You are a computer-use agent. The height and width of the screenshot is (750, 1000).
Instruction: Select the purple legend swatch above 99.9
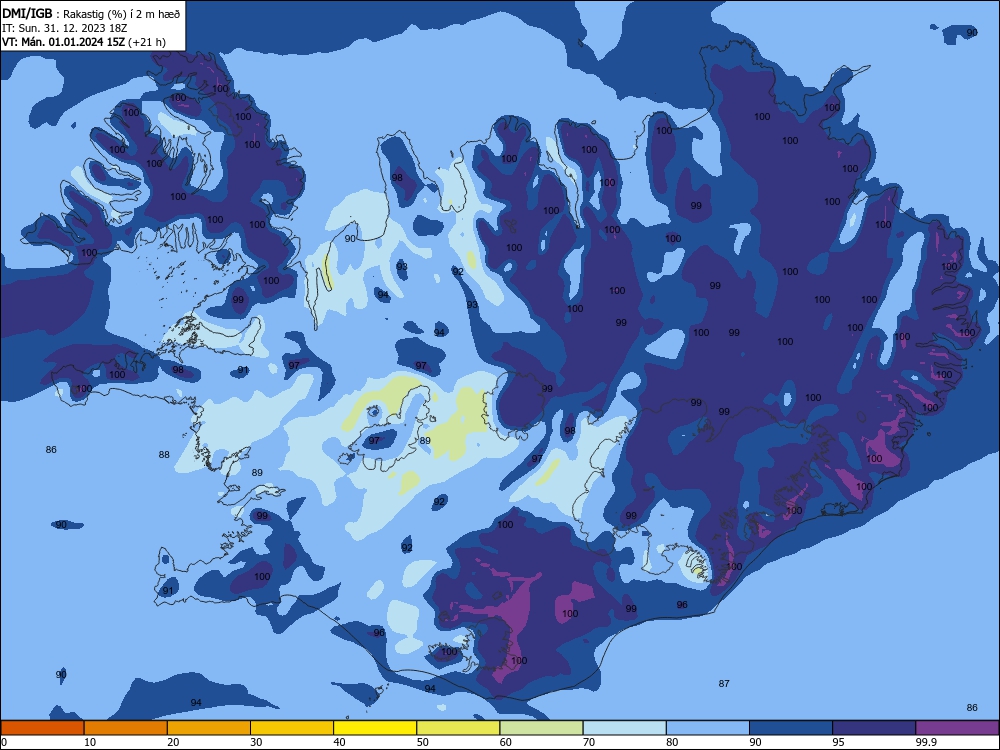pyautogui.click(x=957, y=728)
